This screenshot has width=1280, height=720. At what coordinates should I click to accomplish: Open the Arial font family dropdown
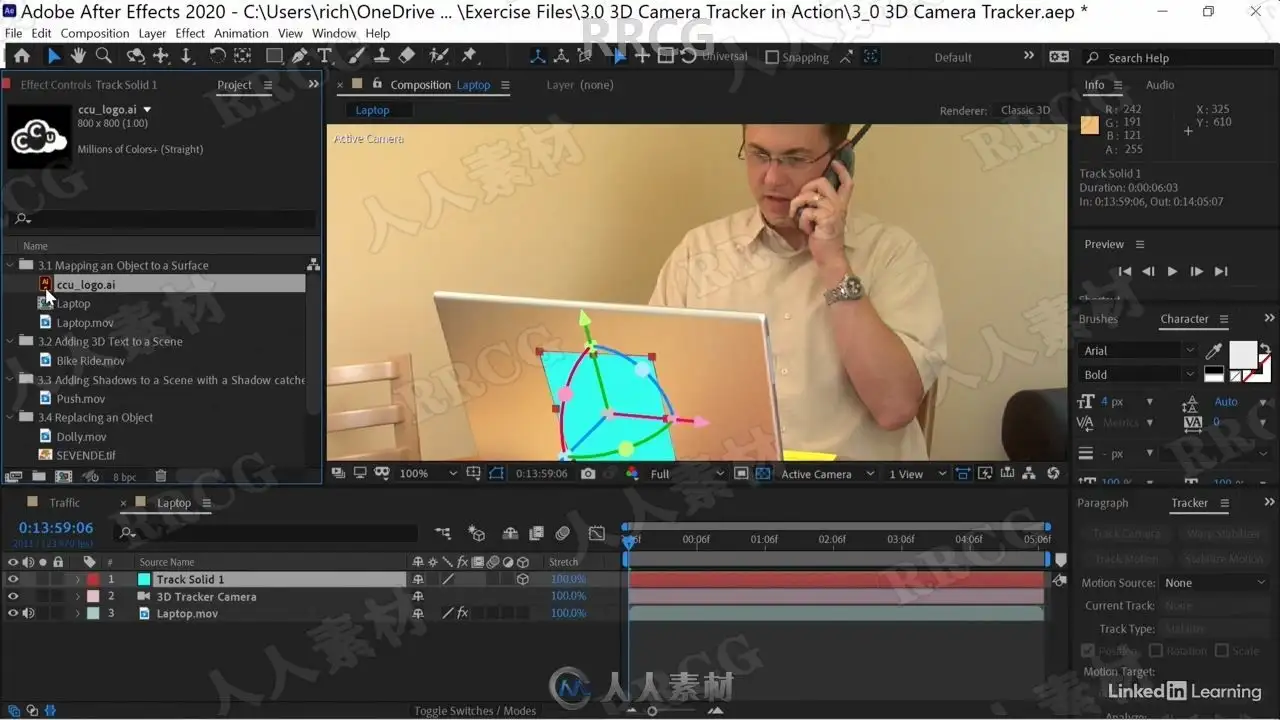coord(1138,351)
